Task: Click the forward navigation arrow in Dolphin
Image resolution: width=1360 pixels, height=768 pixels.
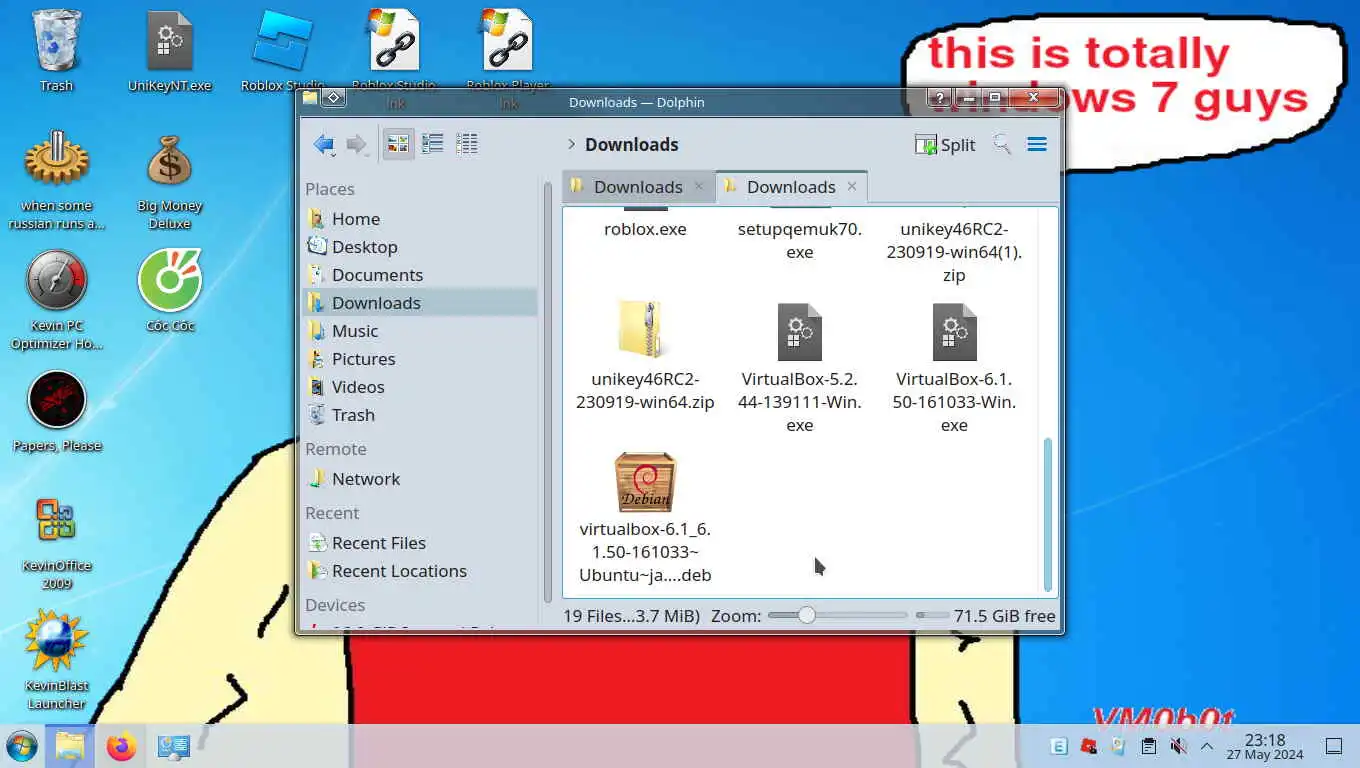Action: tap(357, 145)
